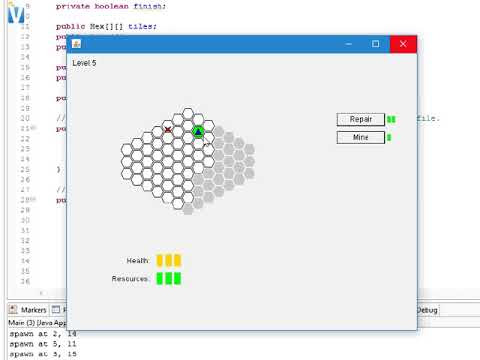This screenshot has width=480, height=360.
Task: Click the bottom-most gray hexagon tile
Action: point(188,209)
